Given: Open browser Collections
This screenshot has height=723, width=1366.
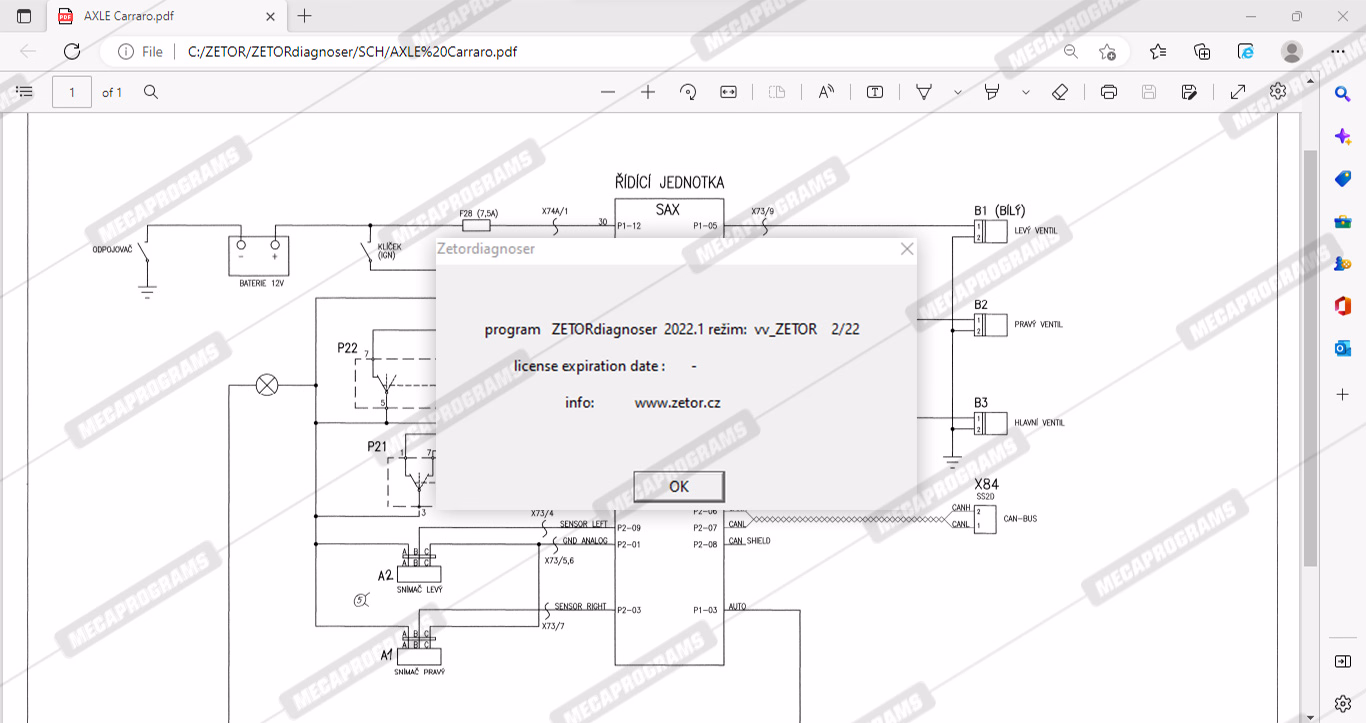Looking at the screenshot, I should point(1202,52).
